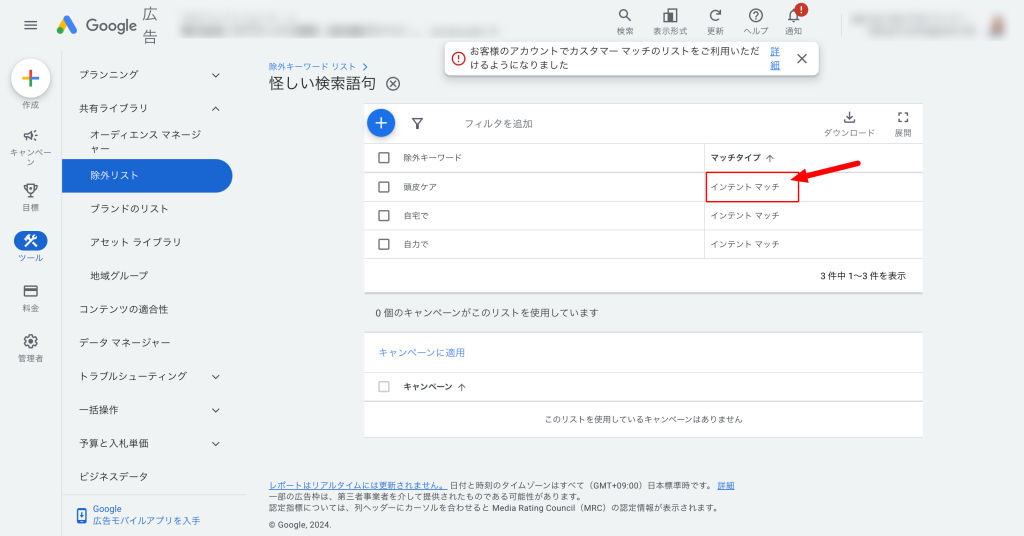This screenshot has height=536, width=1024.
Task: Open the hamburger main menu
Action: 30,25
